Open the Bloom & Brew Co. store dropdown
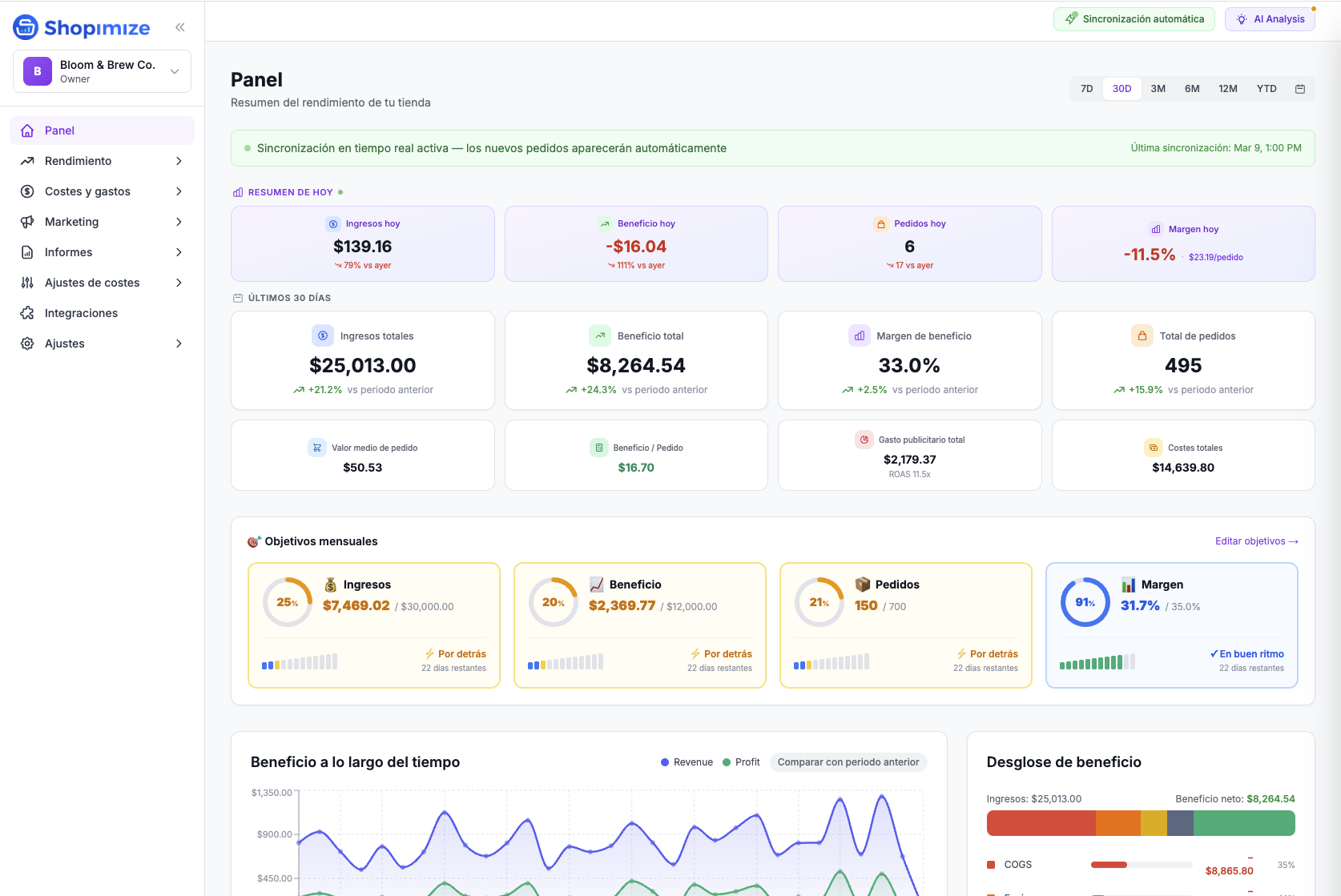Screen dimensions: 1341x896 coord(102,71)
